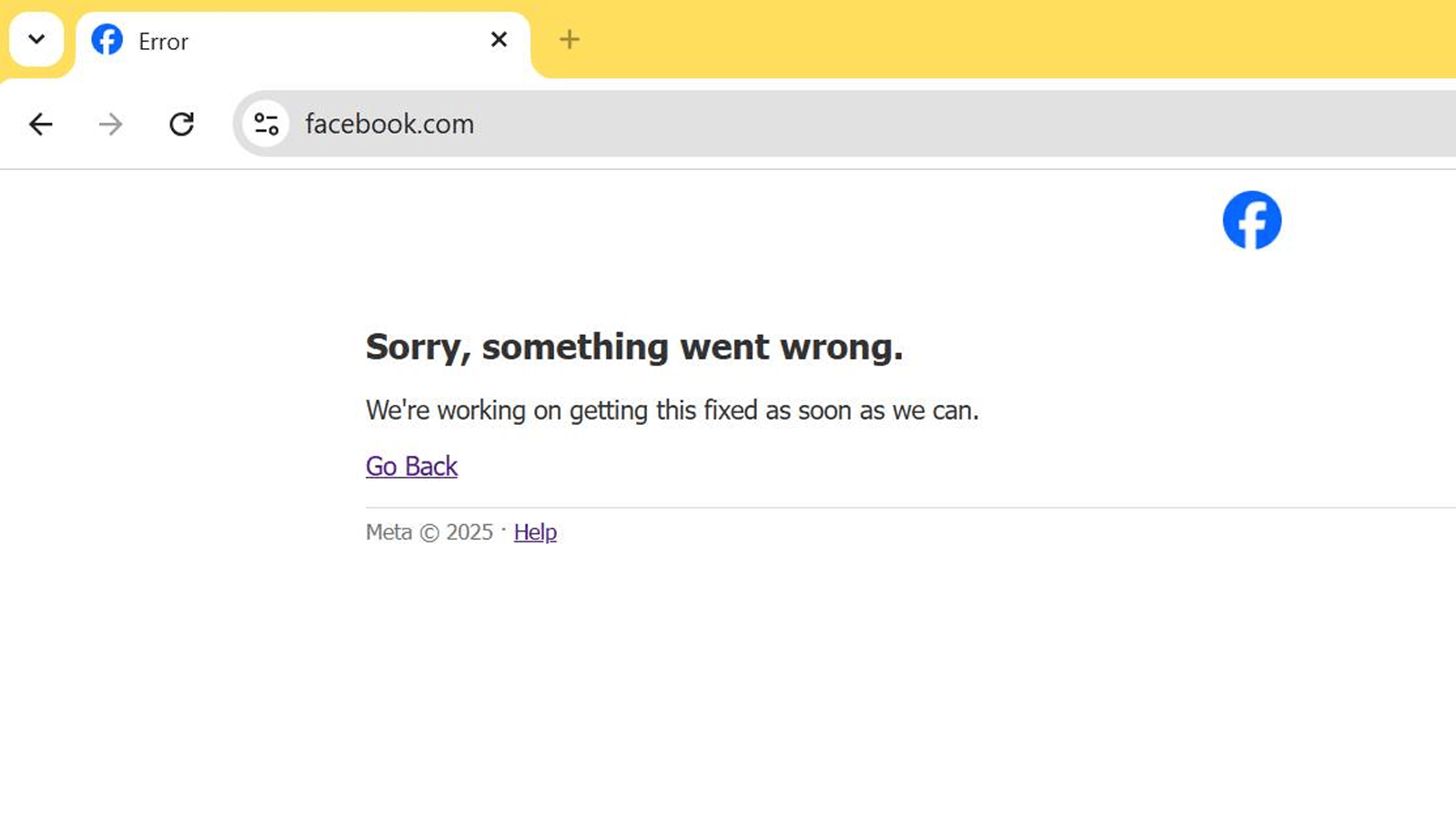Go back using the browser back arrow

click(41, 124)
